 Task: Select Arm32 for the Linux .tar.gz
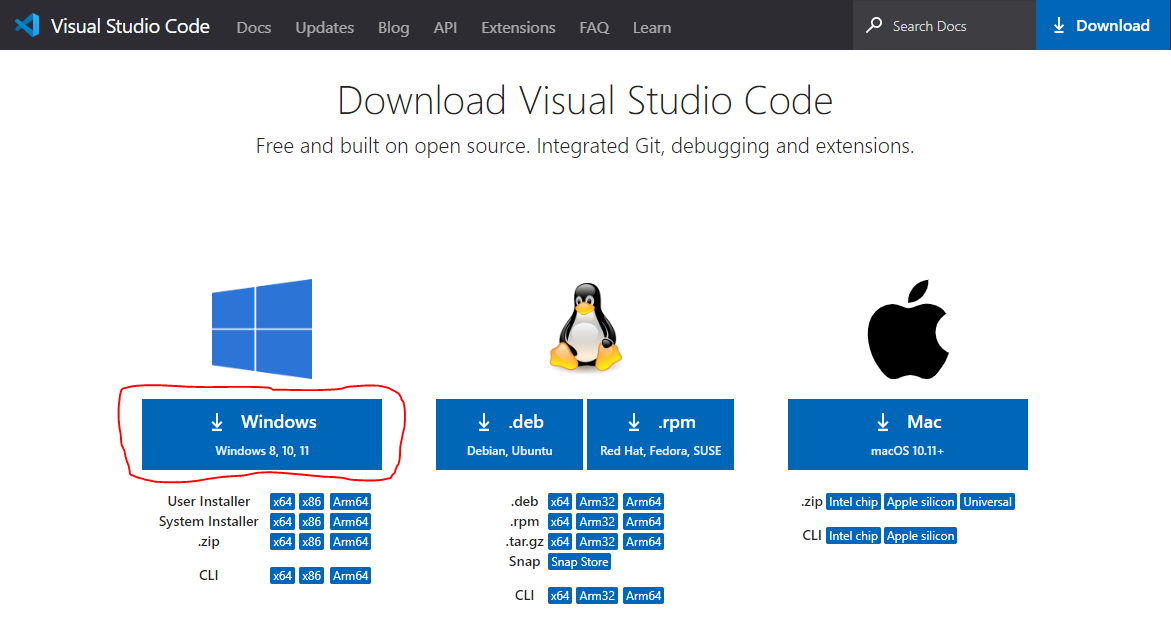point(597,541)
